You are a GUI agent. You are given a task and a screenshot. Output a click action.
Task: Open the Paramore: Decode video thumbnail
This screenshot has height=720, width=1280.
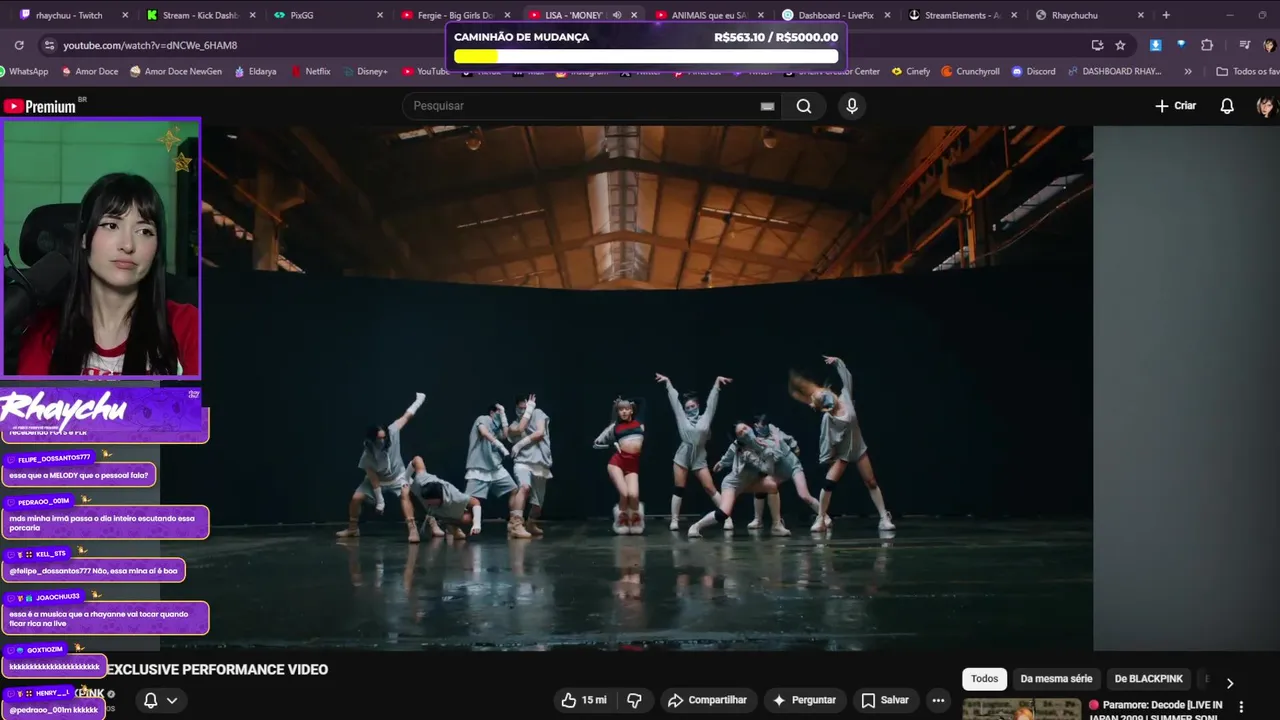coord(1022,709)
